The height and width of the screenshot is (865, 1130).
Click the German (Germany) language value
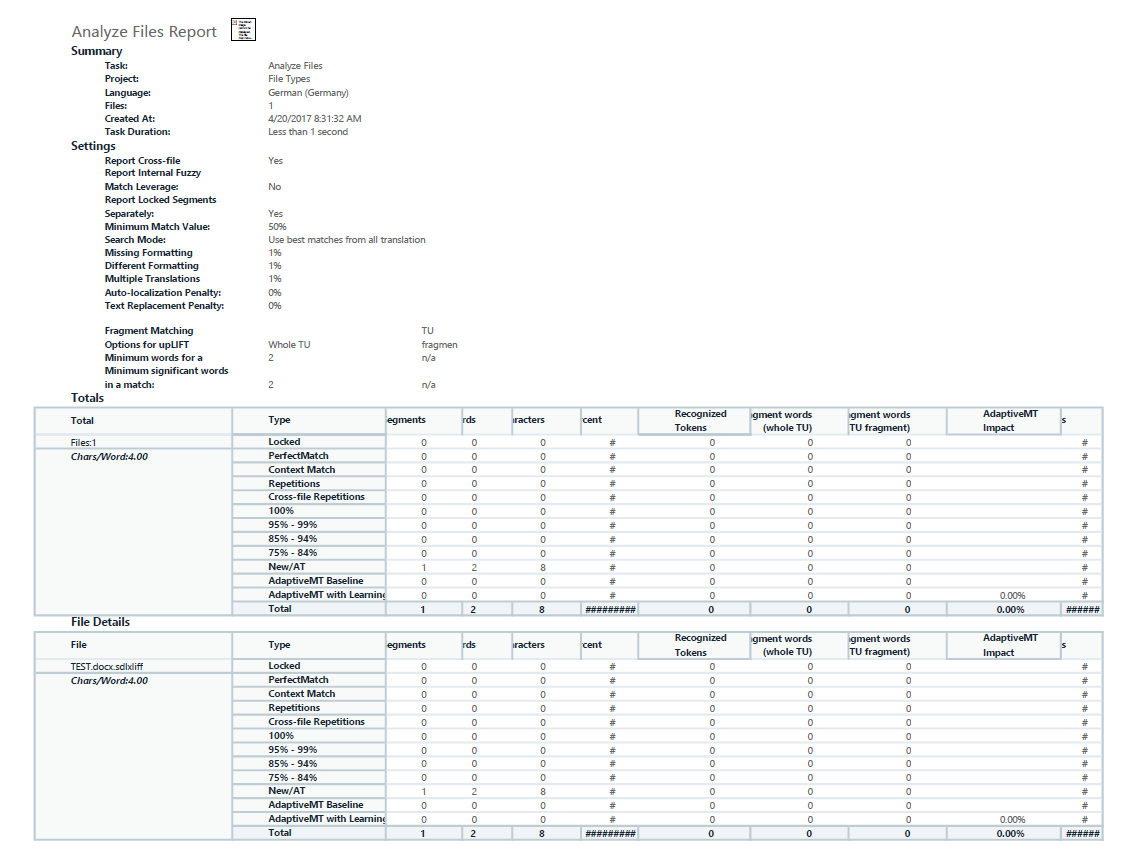[308, 93]
